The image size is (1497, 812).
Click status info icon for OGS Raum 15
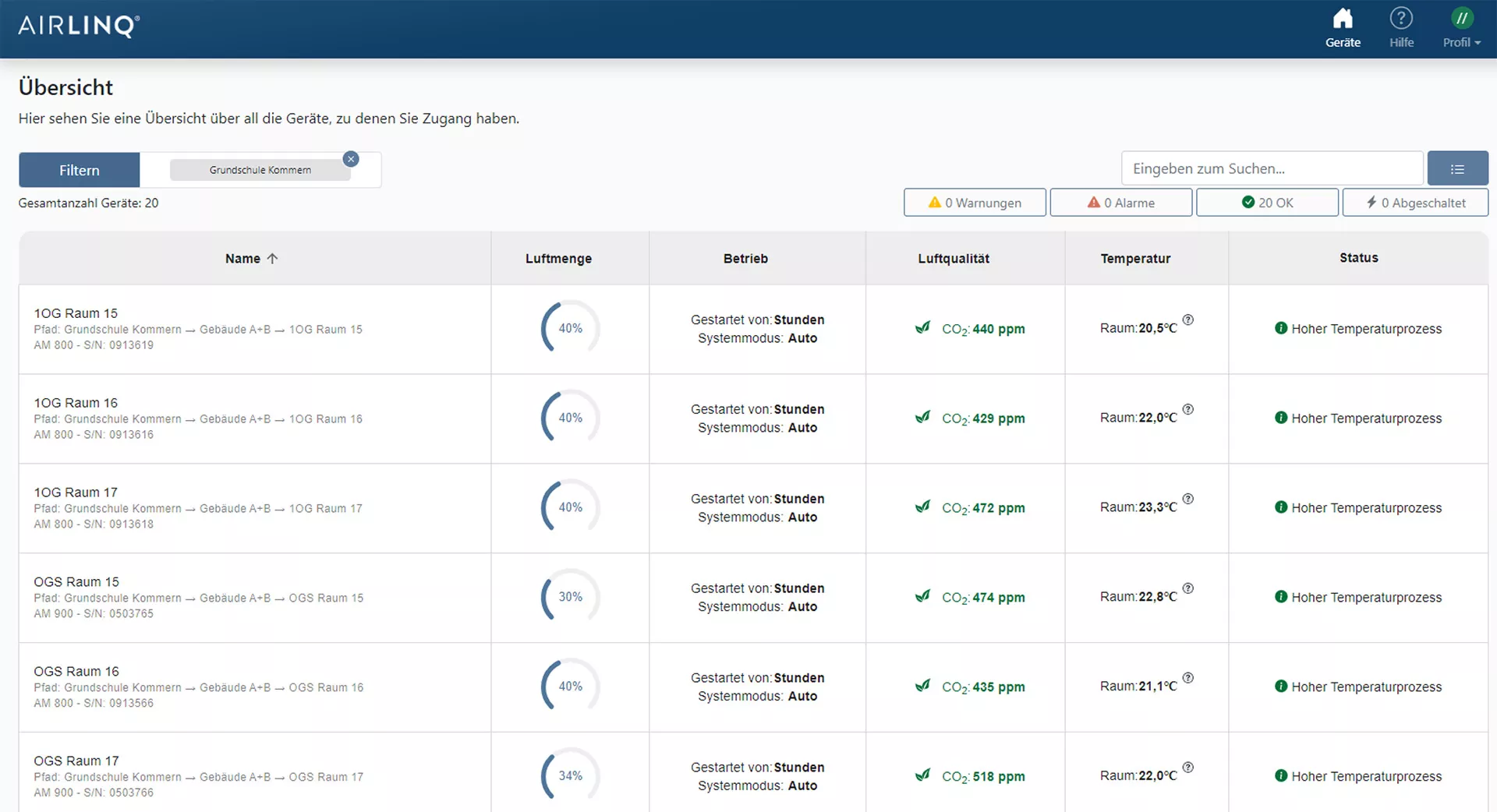[1280, 597]
